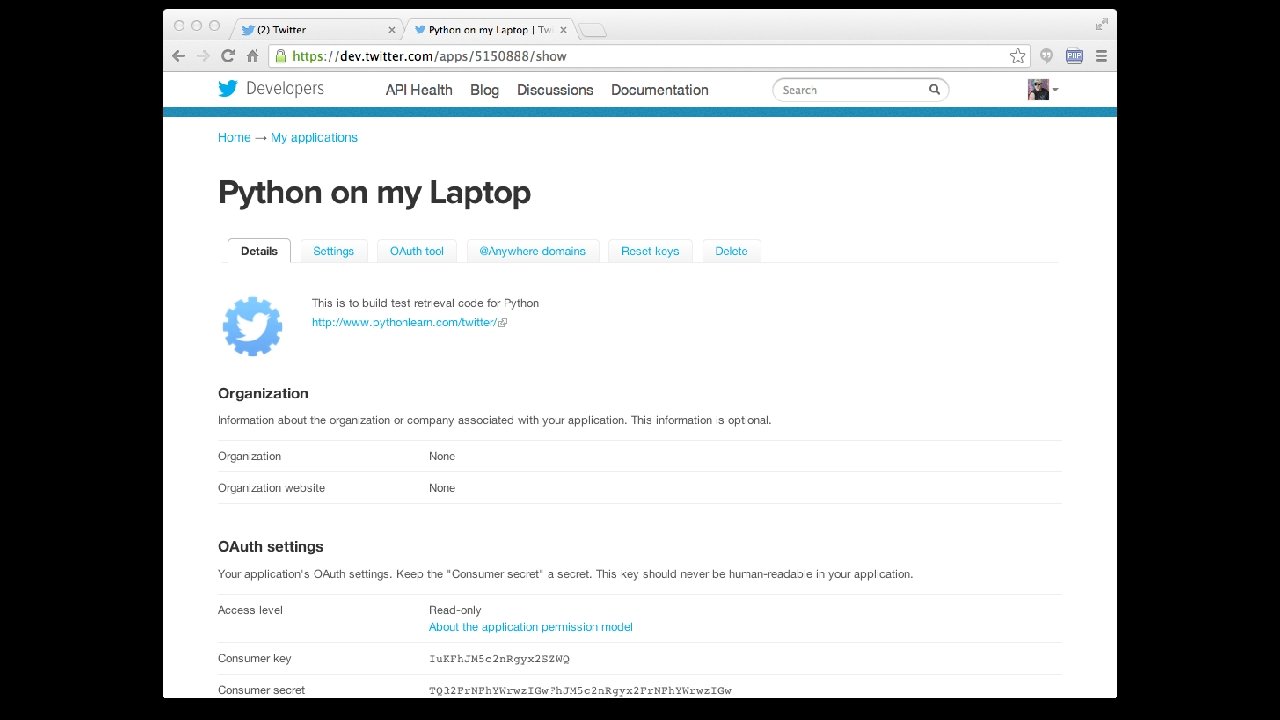Click the Consumer key value text

499,659
